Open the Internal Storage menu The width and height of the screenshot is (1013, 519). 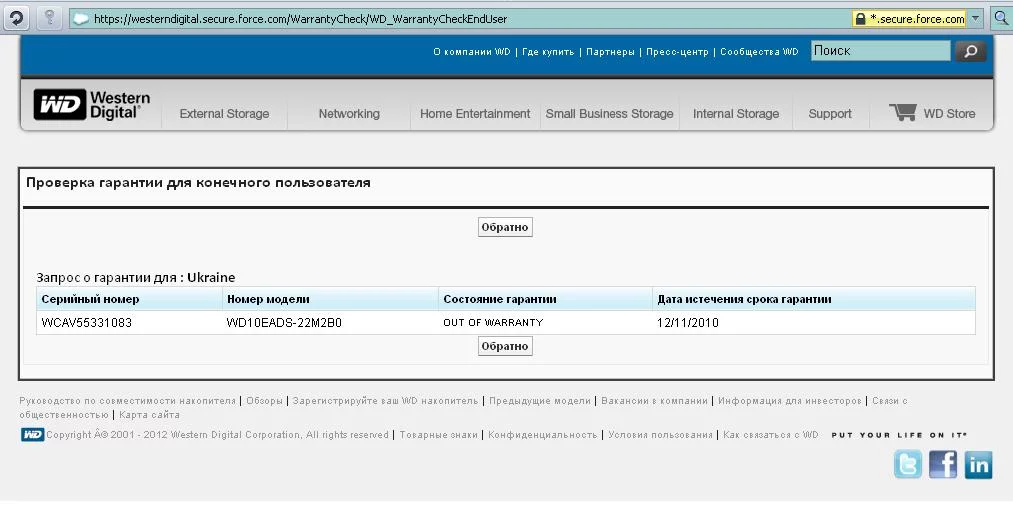click(x=736, y=114)
